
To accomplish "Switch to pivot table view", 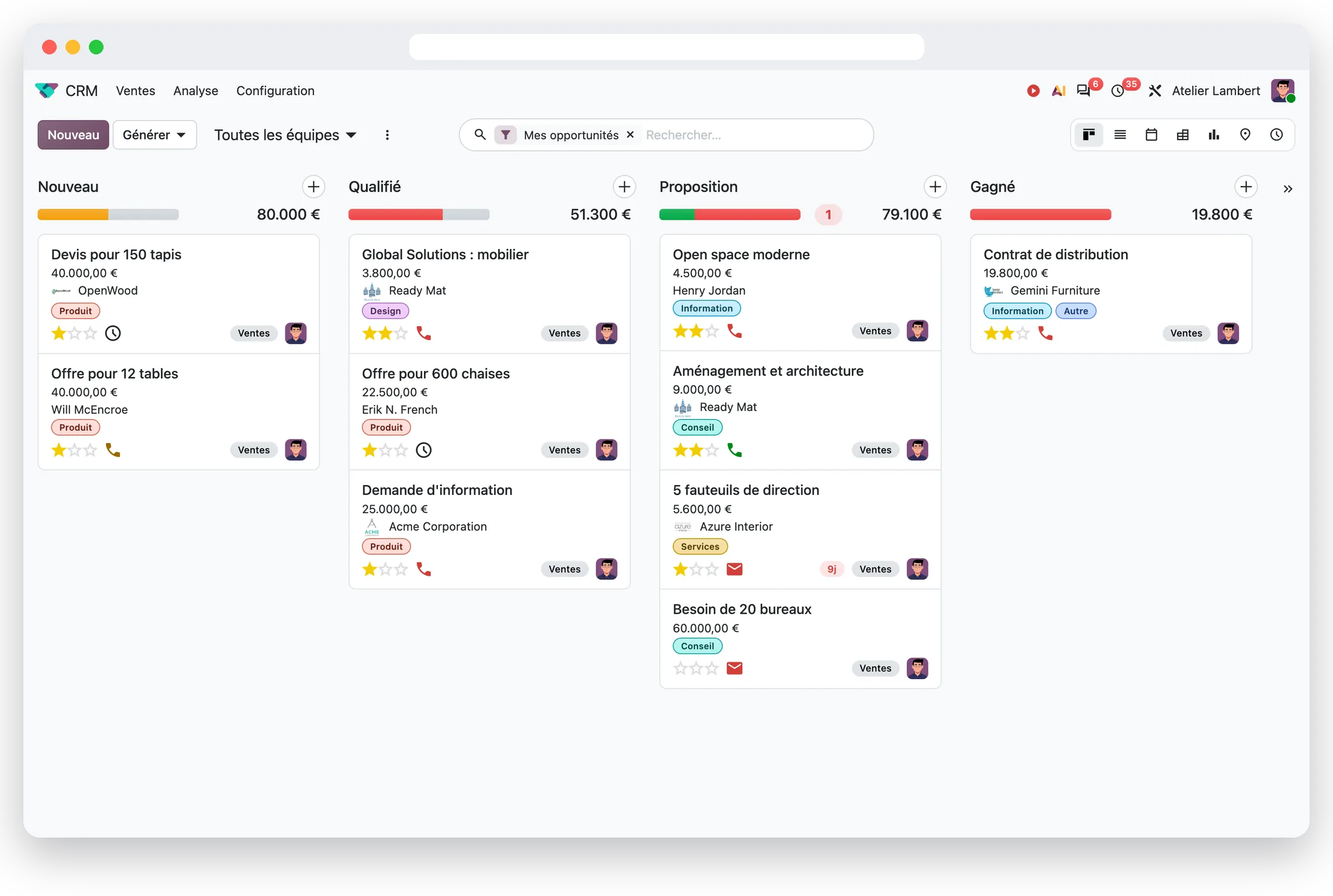I will [x=1182, y=135].
